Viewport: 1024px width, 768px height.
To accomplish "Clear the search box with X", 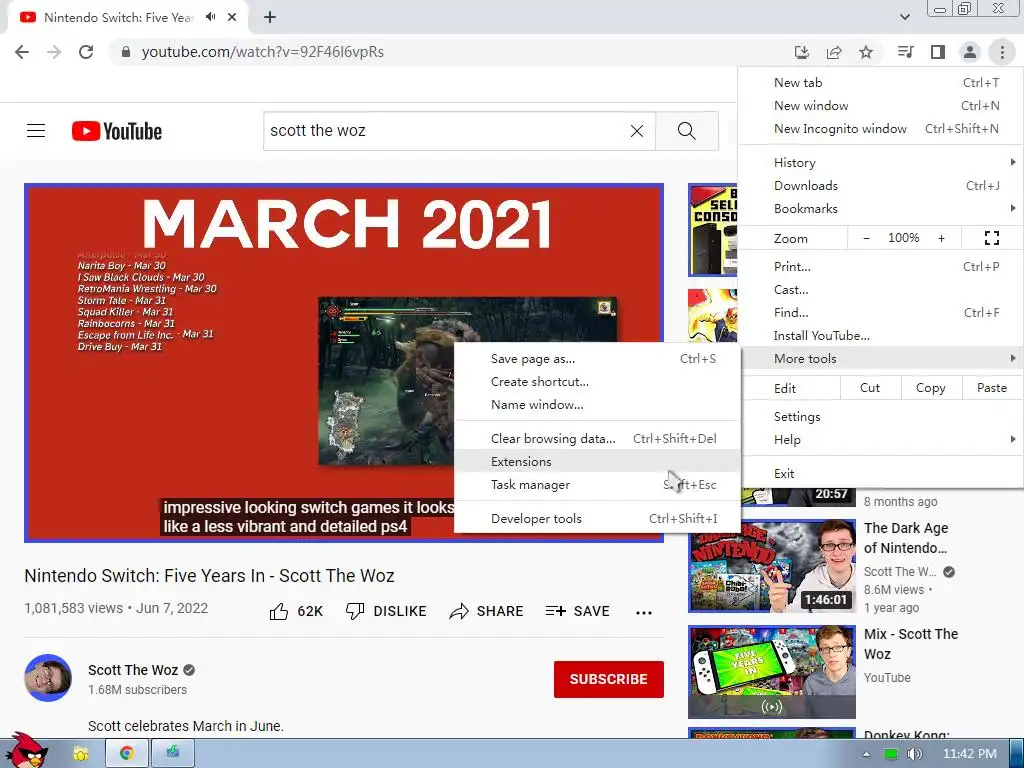I will (x=637, y=131).
